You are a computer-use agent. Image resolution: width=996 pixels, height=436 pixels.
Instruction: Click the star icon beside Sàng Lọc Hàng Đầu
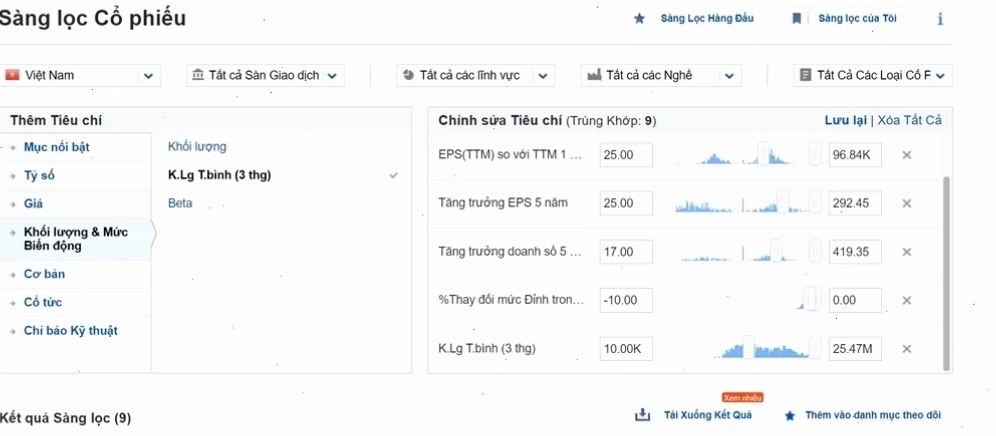[639, 18]
